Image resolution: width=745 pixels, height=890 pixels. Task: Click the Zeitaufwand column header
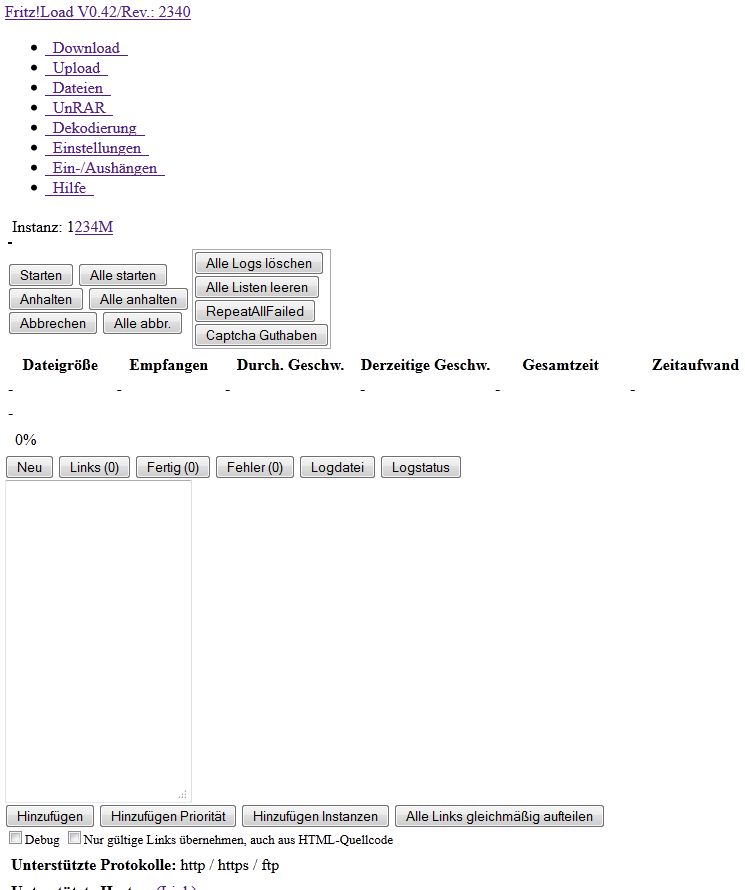[696, 365]
